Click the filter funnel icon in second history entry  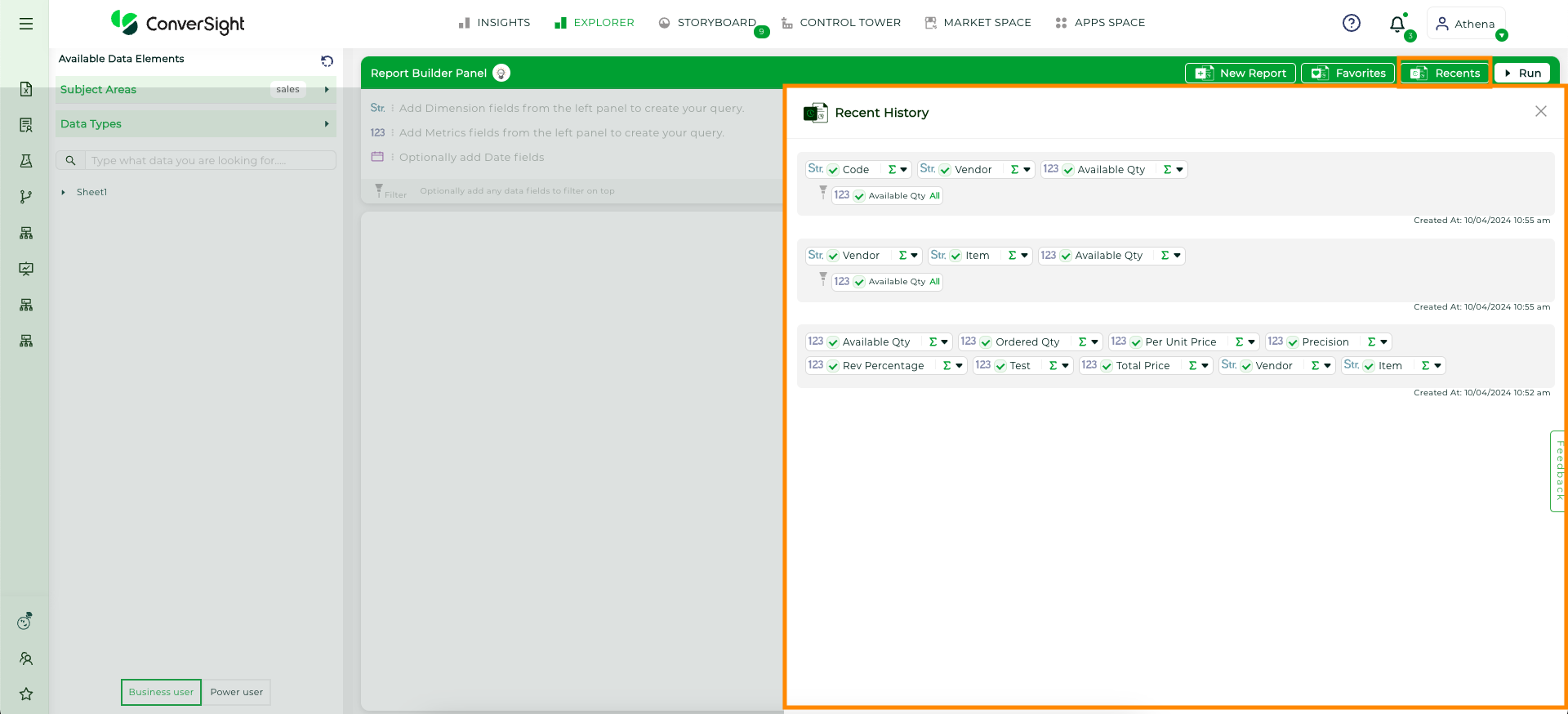click(x=823, y=278)
